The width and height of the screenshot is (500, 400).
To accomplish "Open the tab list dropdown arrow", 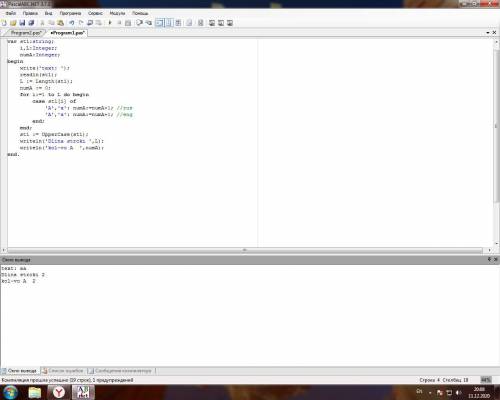I will 488,33.
